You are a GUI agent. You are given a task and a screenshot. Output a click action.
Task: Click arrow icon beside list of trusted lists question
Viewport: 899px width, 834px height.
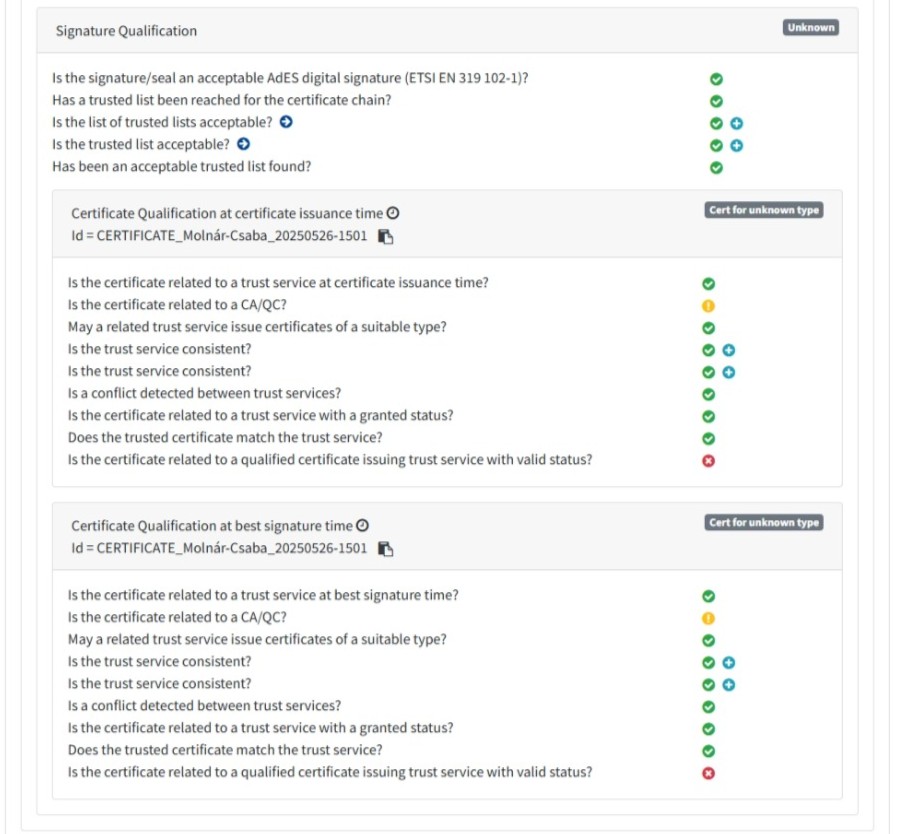[x=286, y=123]
